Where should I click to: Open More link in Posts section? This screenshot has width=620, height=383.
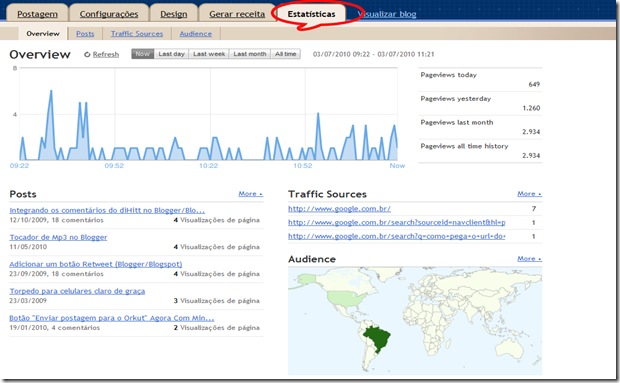(x=250, y=194)
